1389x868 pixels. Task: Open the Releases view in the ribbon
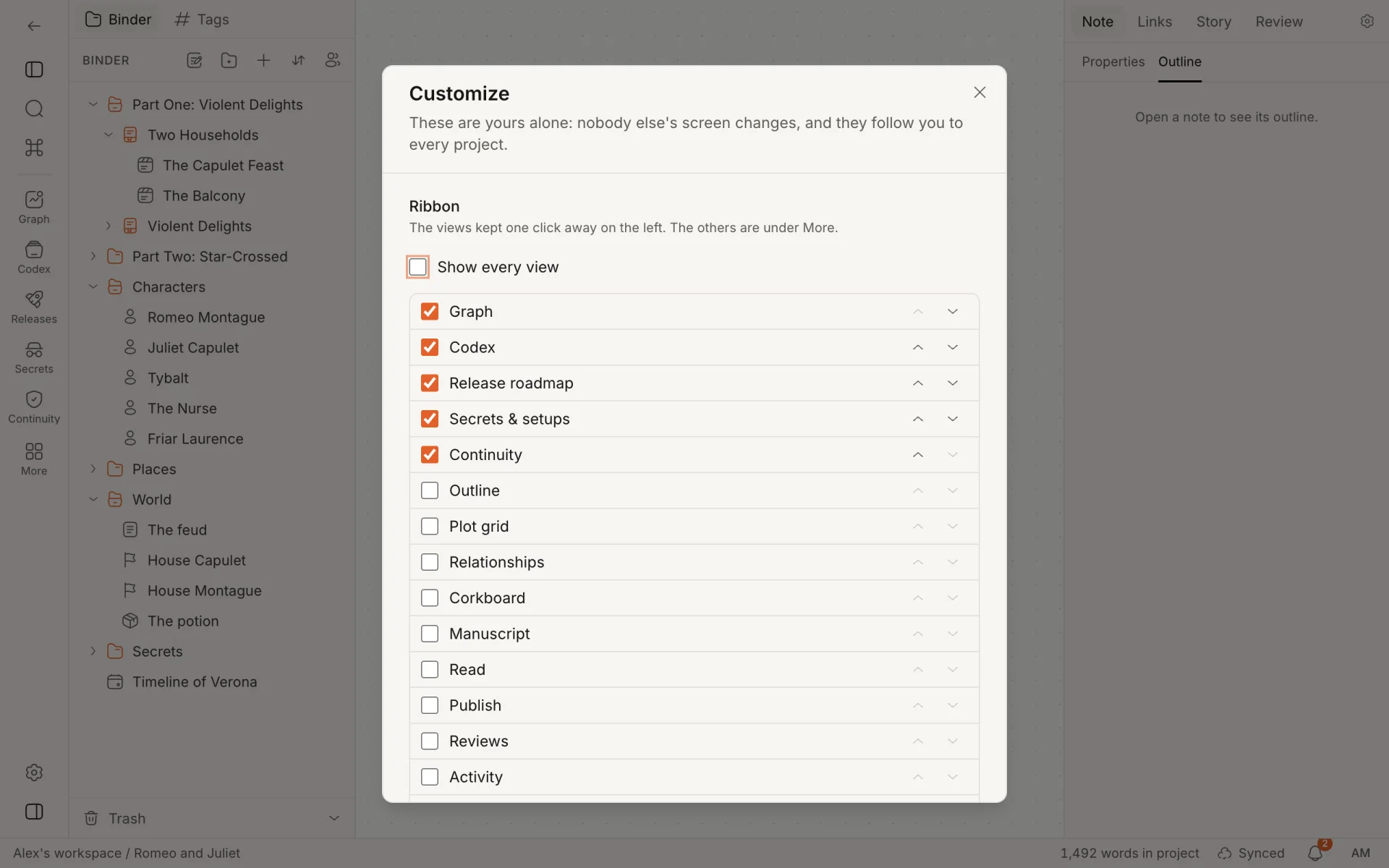[34, 307]
